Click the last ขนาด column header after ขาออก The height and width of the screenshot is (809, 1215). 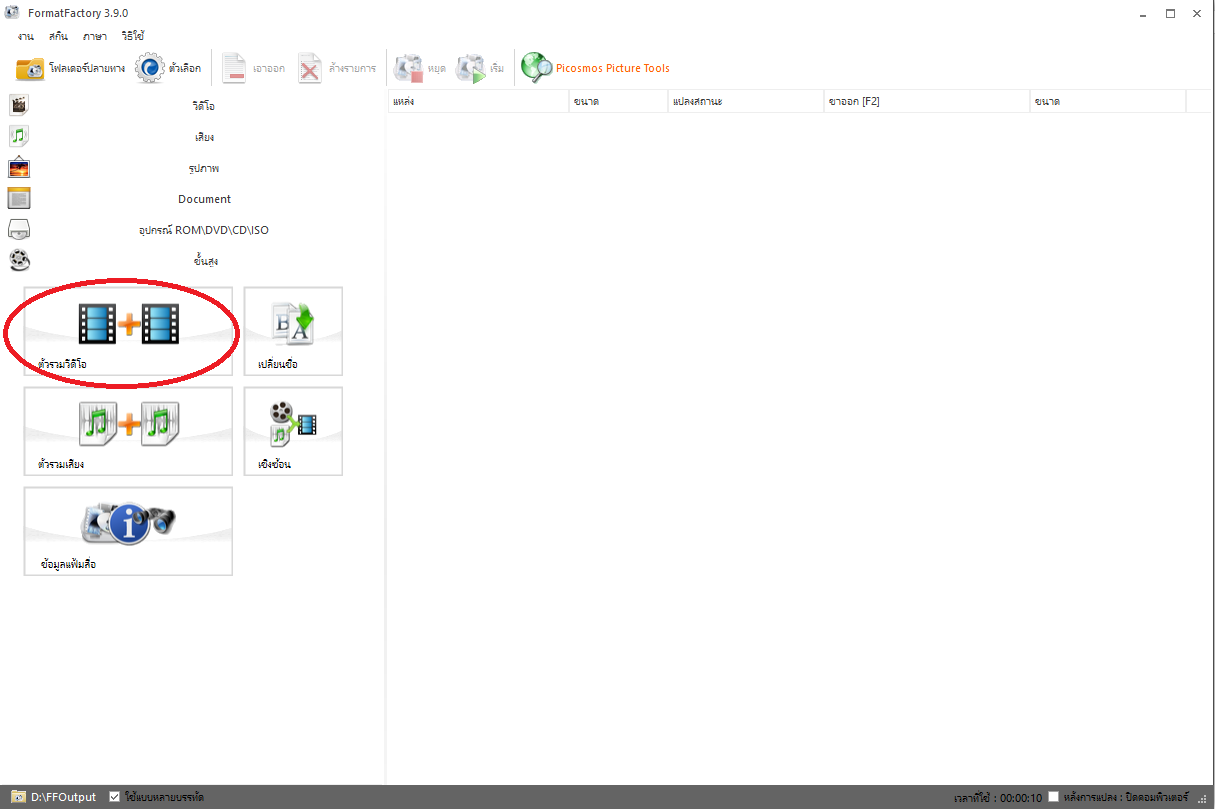(x=1108, y=101)
